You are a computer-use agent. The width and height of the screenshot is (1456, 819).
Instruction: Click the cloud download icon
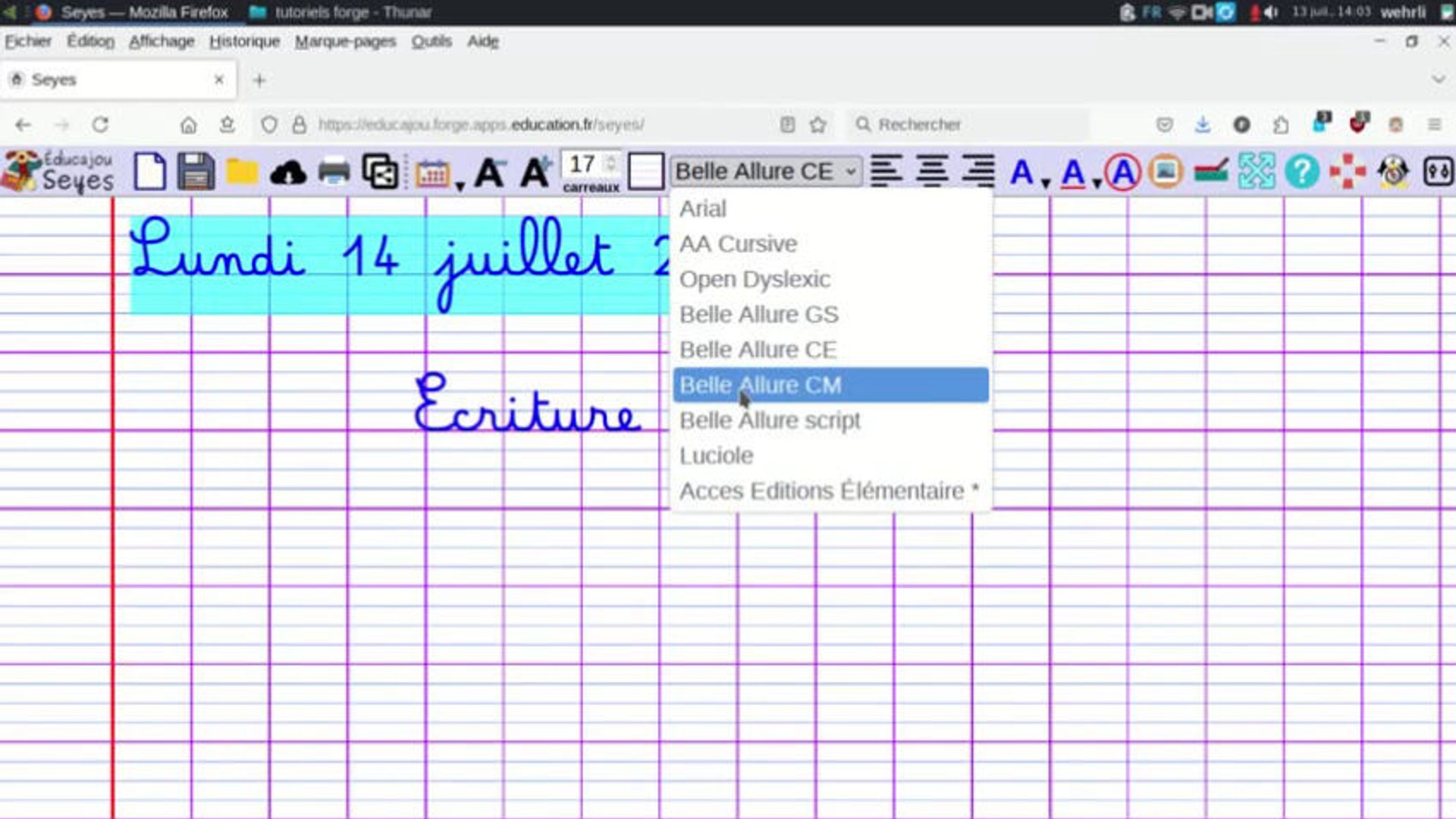tap(288, 173)
